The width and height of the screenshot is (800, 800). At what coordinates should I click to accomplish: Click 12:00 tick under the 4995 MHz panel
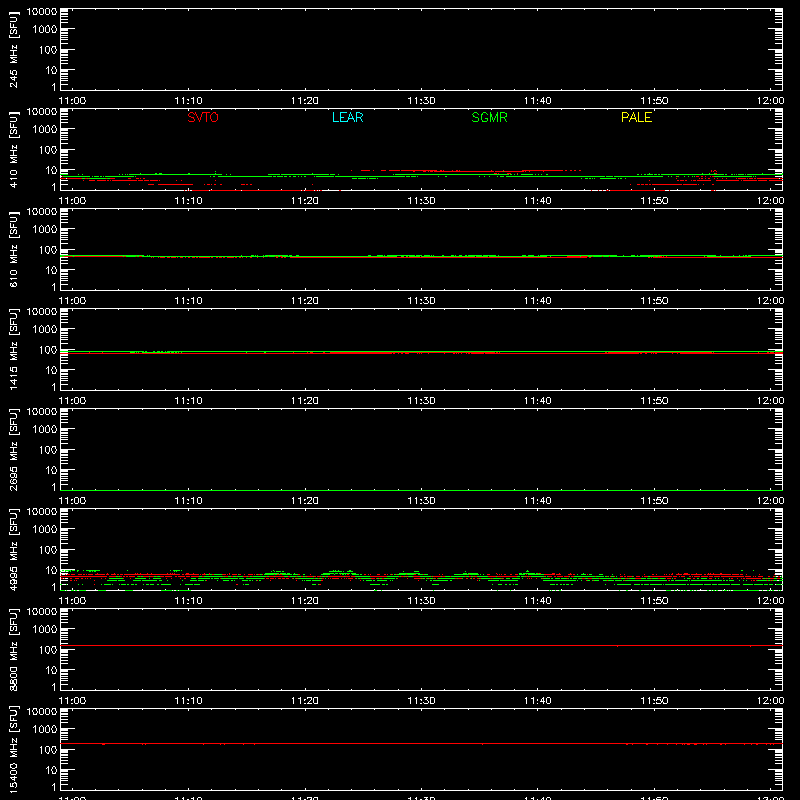click(770, 601)
